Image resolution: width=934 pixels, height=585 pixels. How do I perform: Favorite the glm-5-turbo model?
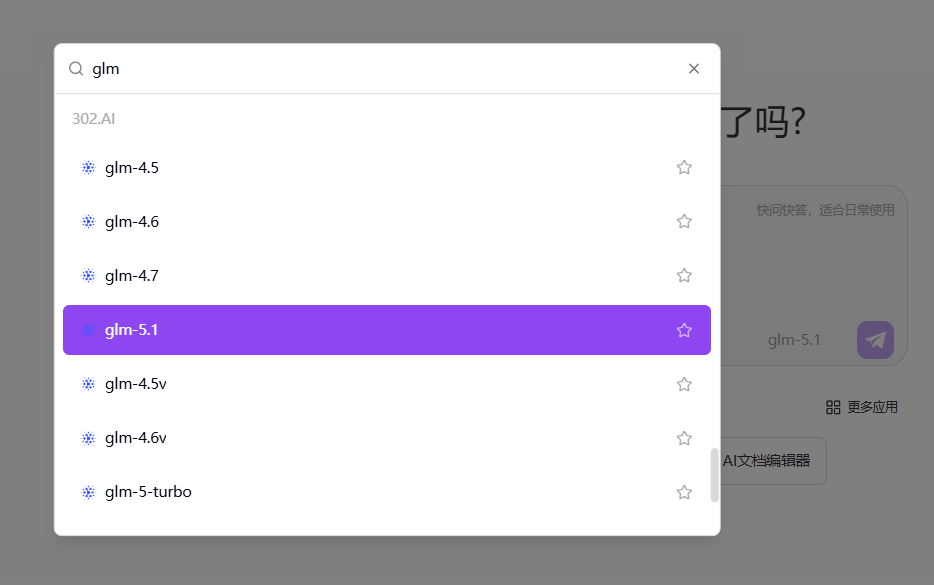coord(684,492)
